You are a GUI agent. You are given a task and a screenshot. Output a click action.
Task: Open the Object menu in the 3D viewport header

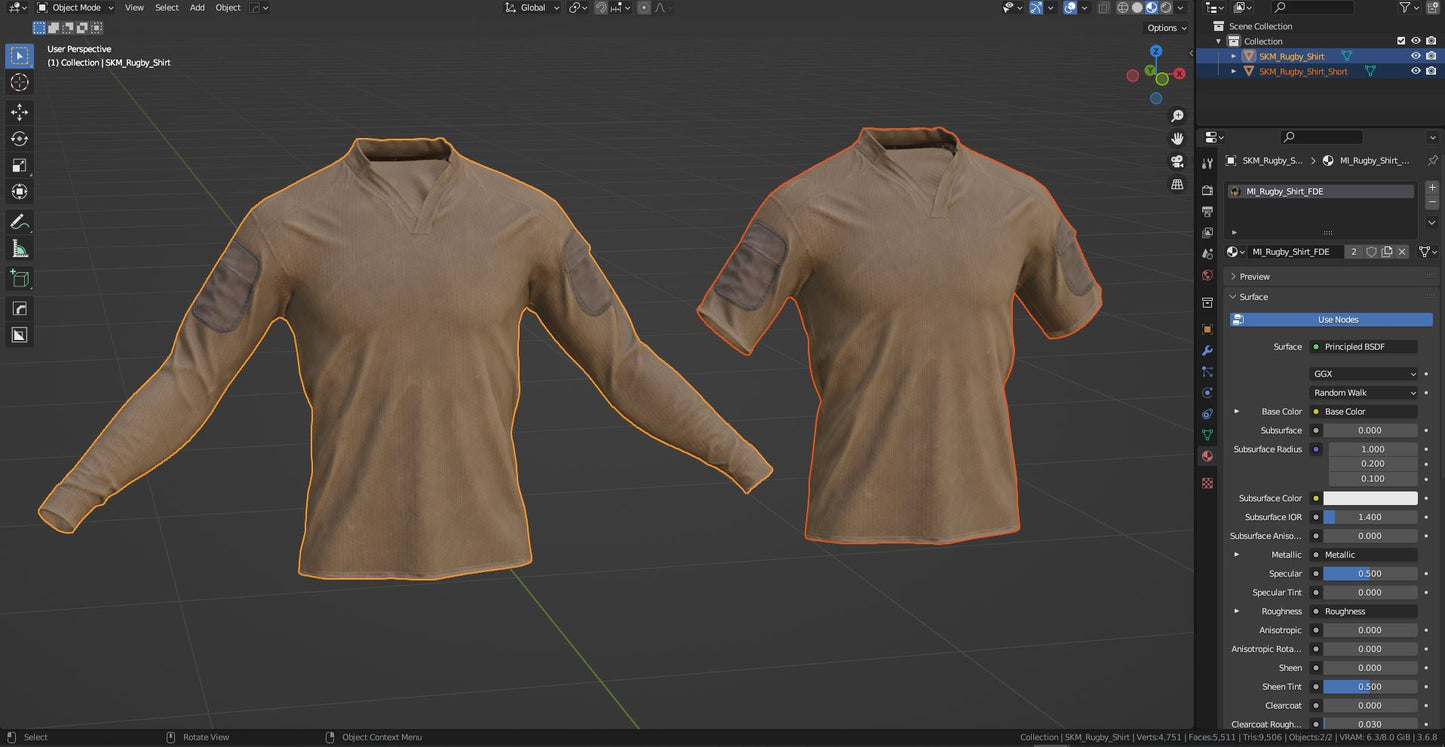227,7
